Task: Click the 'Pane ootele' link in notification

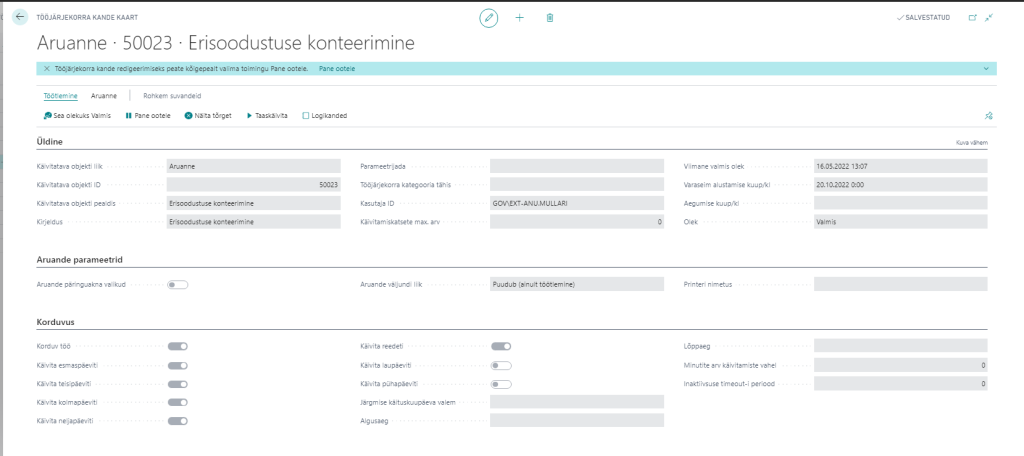Action: [336, 68]
